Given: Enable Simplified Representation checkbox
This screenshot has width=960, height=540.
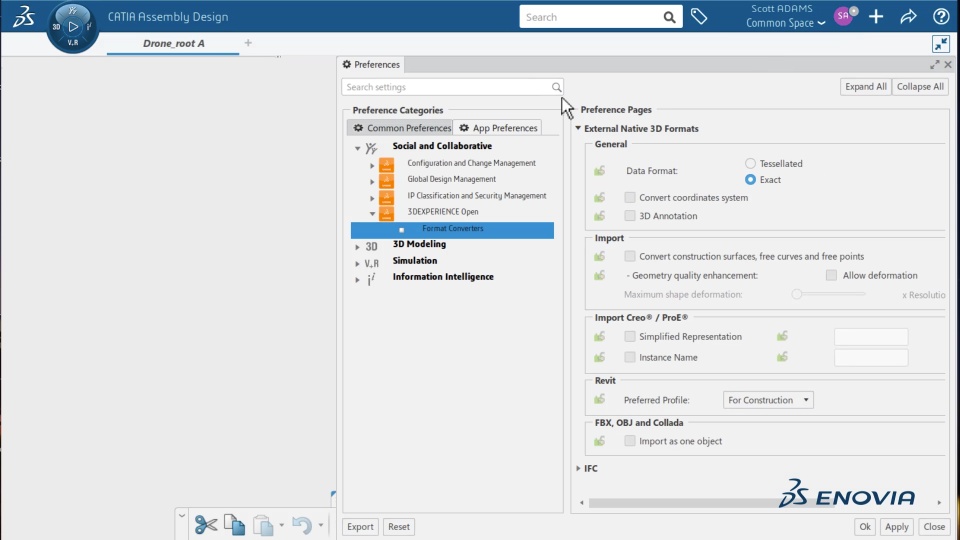Looking at the screenshot, I should [629, 336].
